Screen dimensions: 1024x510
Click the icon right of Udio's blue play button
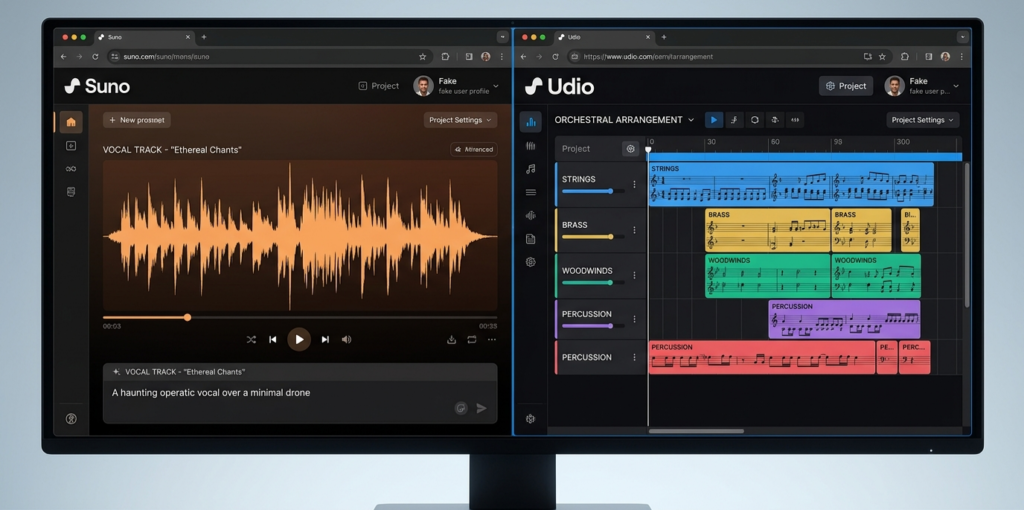click(x=734, y=120)
